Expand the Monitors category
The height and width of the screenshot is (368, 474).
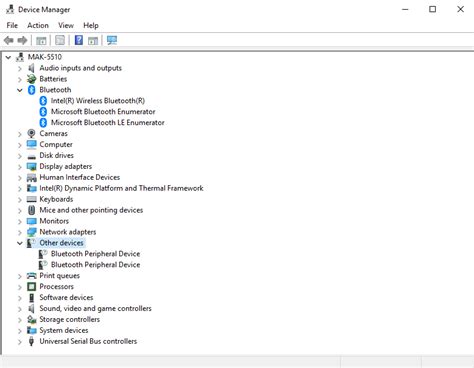click(x=20, y=221)
